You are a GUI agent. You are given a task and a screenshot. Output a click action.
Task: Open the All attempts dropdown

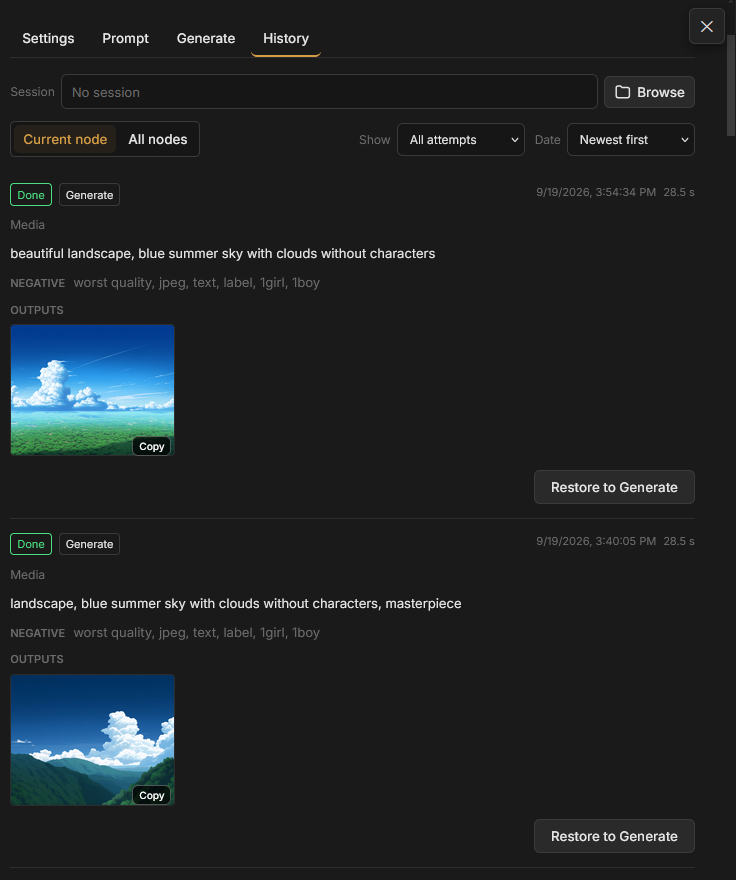pyautogui.click(x=460, y=140)
